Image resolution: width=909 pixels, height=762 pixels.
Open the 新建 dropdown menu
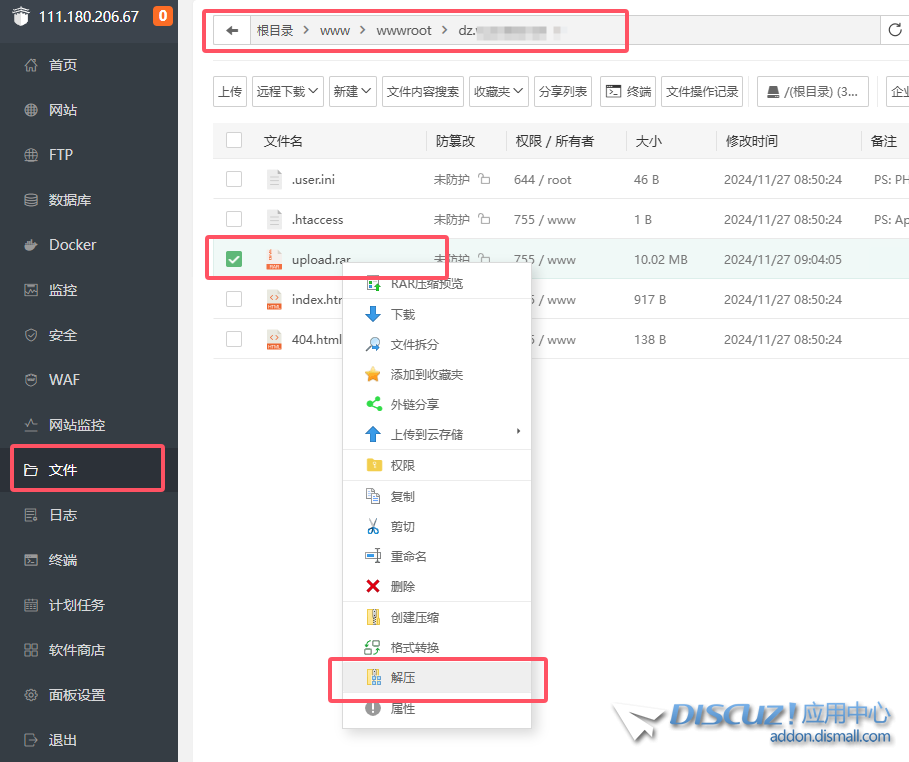pyautogui.click(x=353, y=91)
